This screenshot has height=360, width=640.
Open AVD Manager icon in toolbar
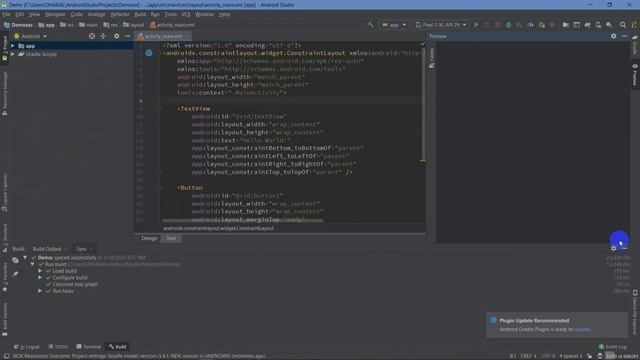click(x=598, y=25)
